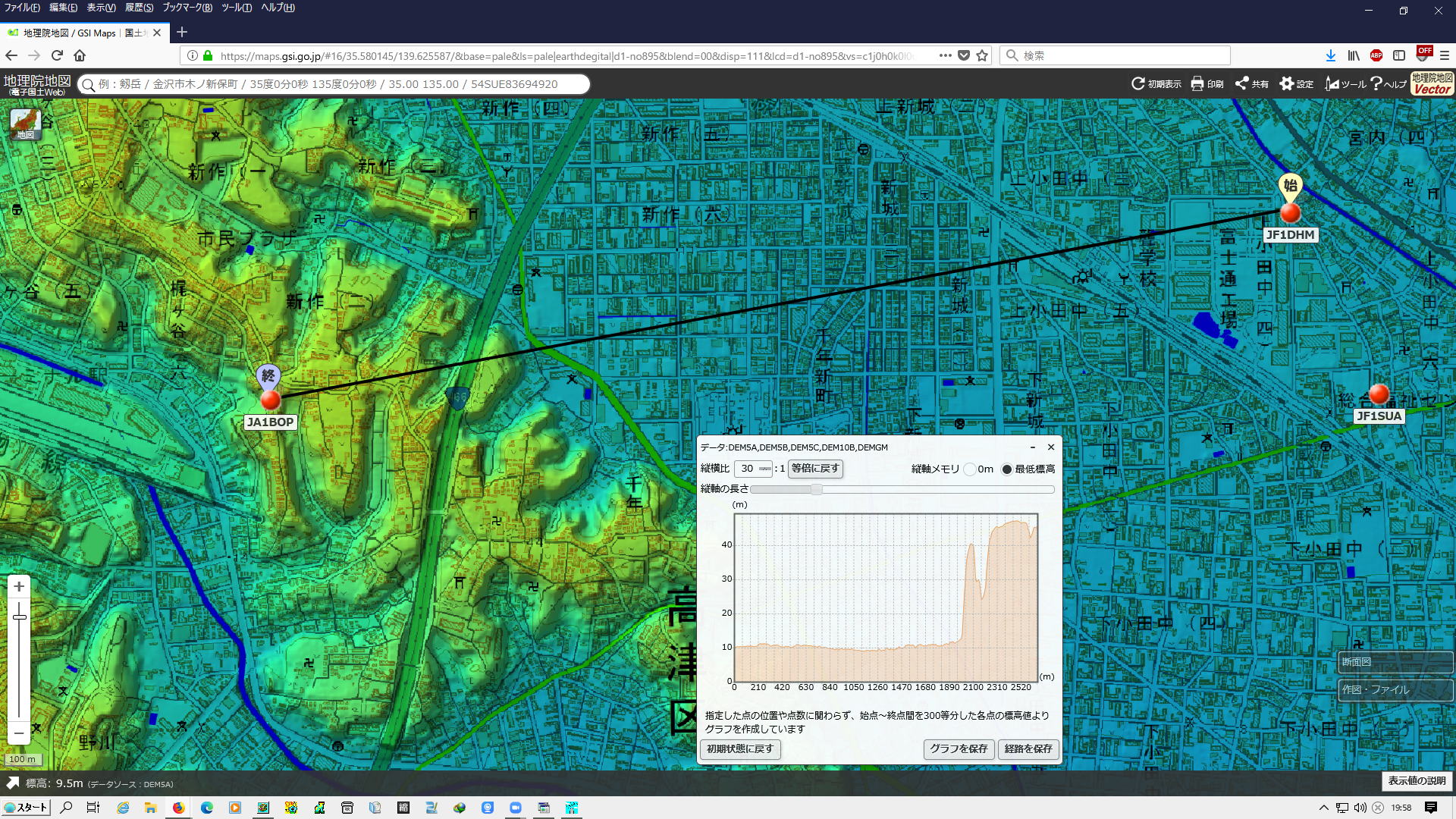Zoom out the map with minus button
This screenshot has width=1456, height=819.
click(19, 733)
